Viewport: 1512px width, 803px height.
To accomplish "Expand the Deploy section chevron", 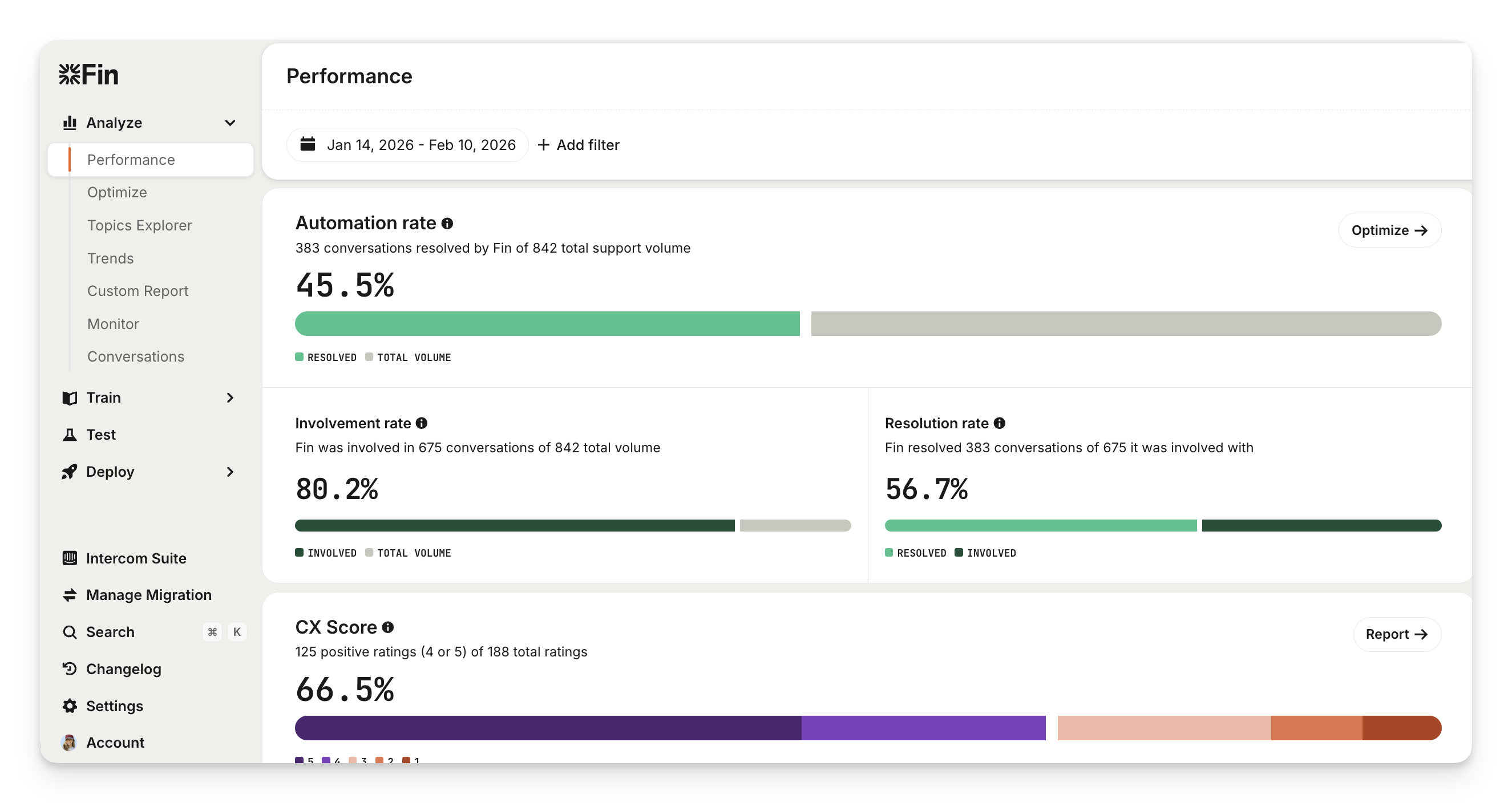I will (x=230, y=472).
